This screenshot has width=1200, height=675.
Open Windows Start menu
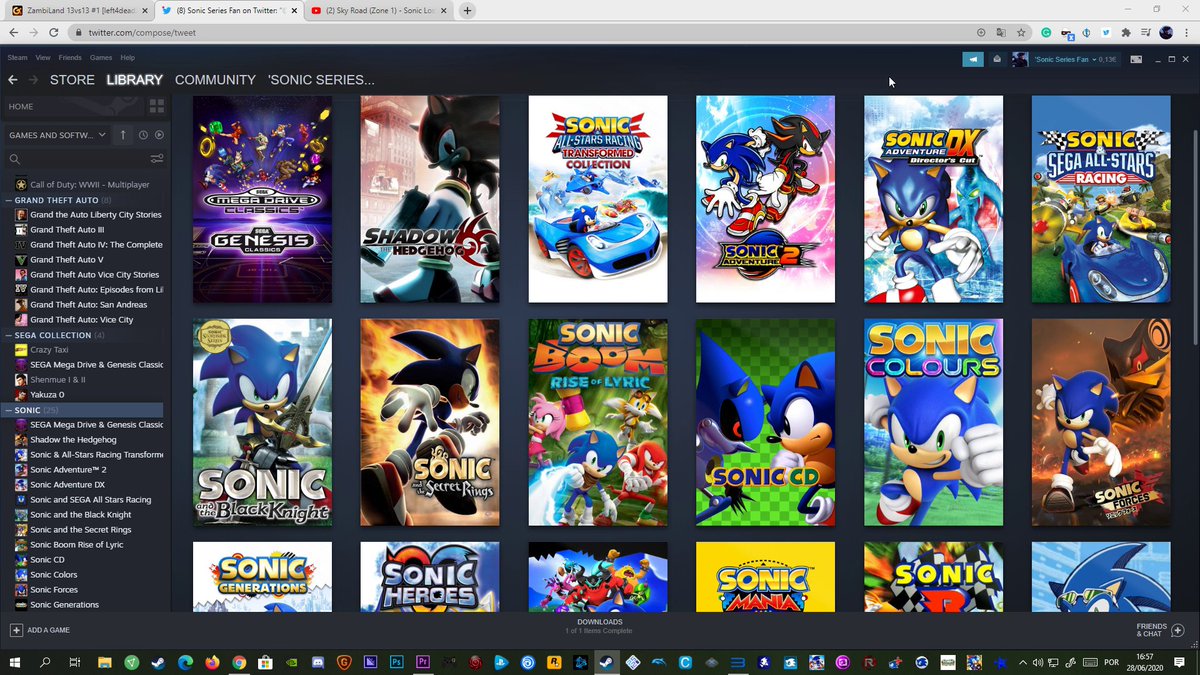click(15, 662)
